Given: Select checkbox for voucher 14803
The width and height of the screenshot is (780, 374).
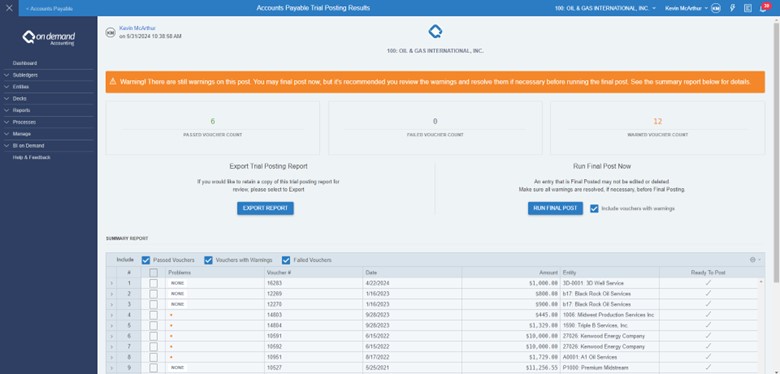Looking at the screenshot, I should pos(153,315).
